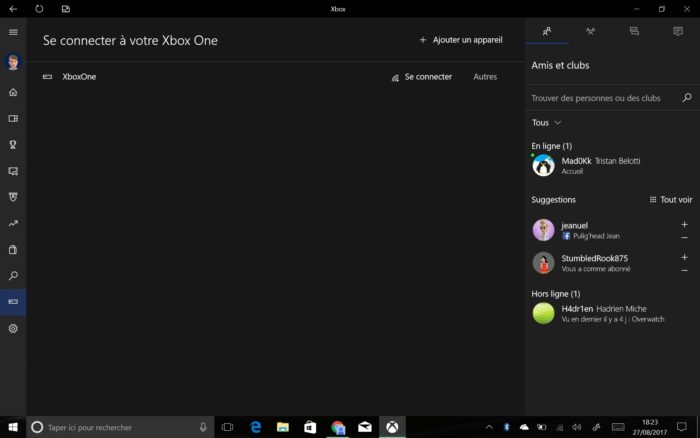Add jeanuel as a friend with plus
Viewport: 700px width, 438px height.
click(x=684, y=224)
